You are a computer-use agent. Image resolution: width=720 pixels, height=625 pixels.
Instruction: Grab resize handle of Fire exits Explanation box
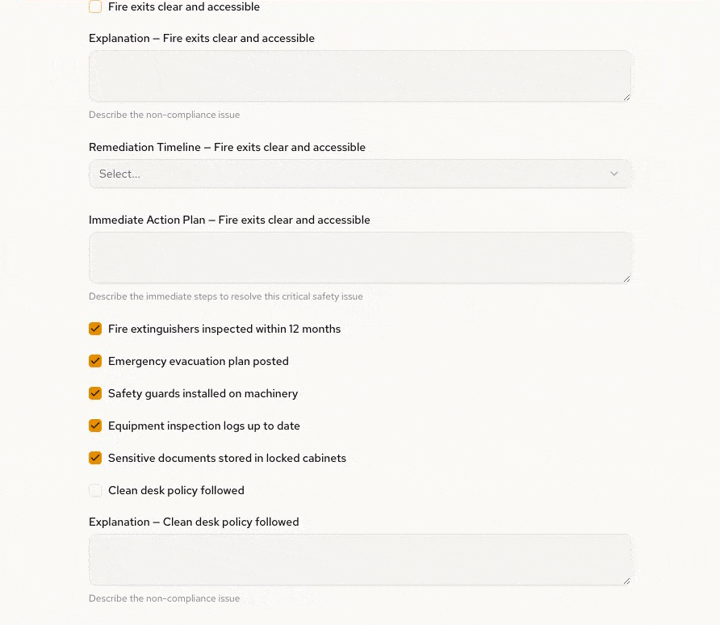627,97
